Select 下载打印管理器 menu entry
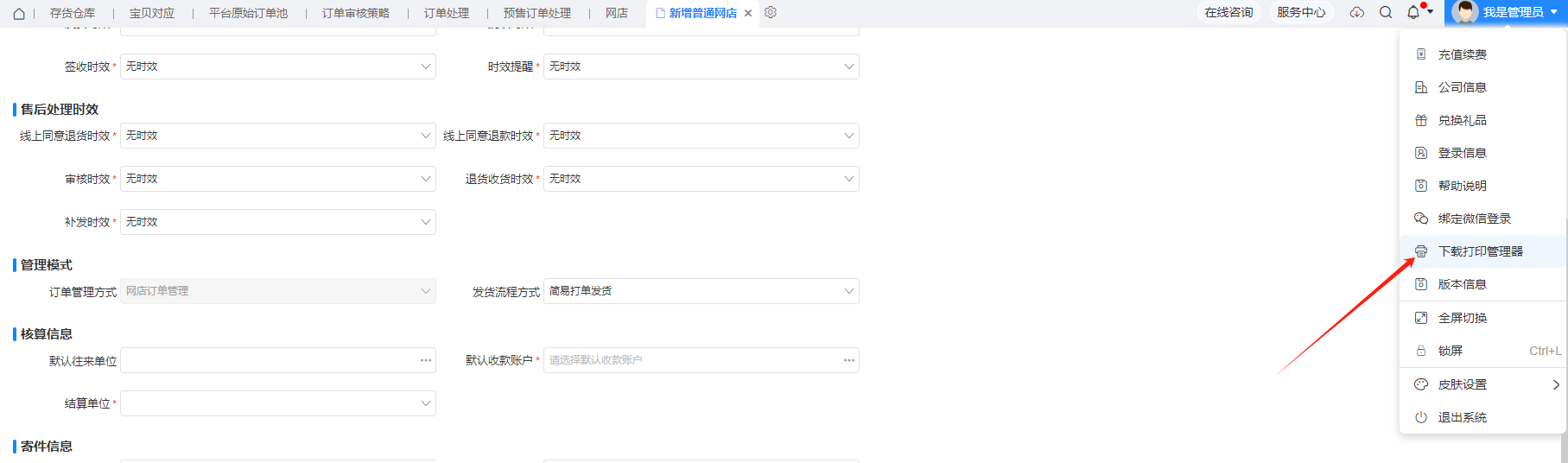This screenshot has width=1568, height=463. tap(1482, 251)
